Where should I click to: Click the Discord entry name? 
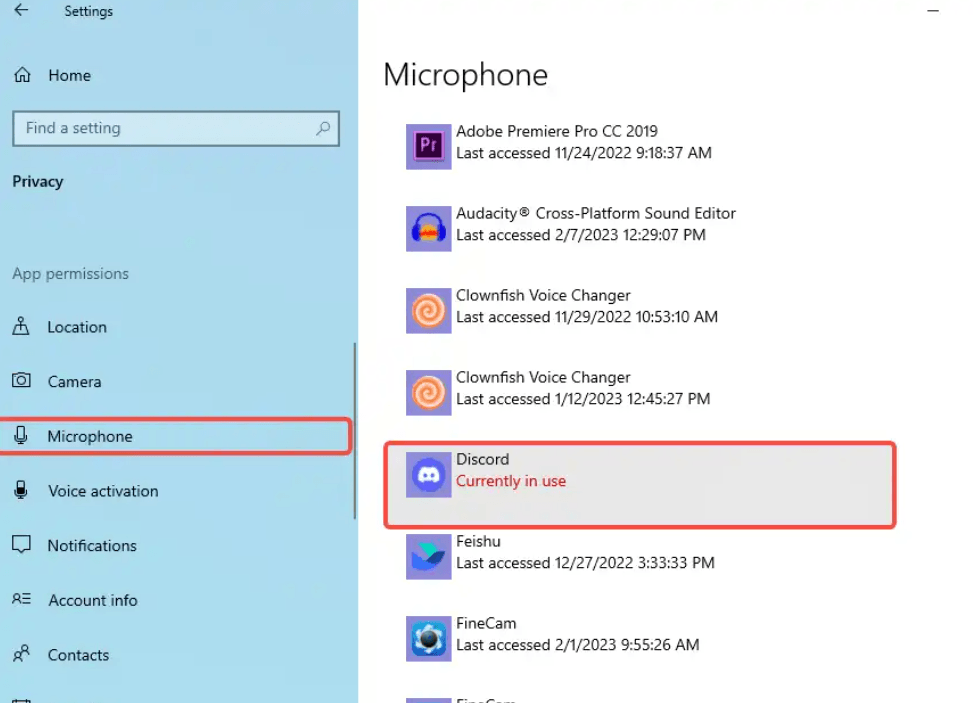click(x=482, y=459)
